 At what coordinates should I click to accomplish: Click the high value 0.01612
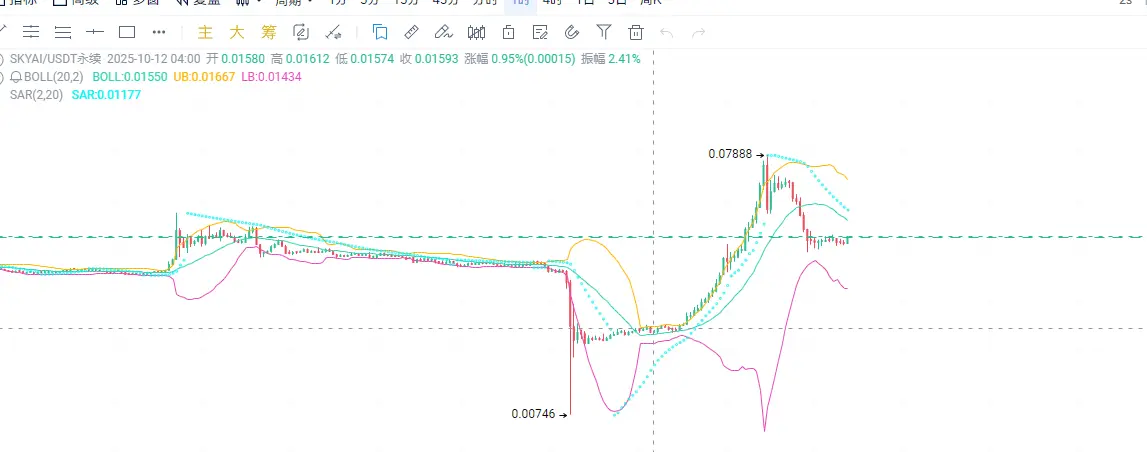(x=308, y=59)
